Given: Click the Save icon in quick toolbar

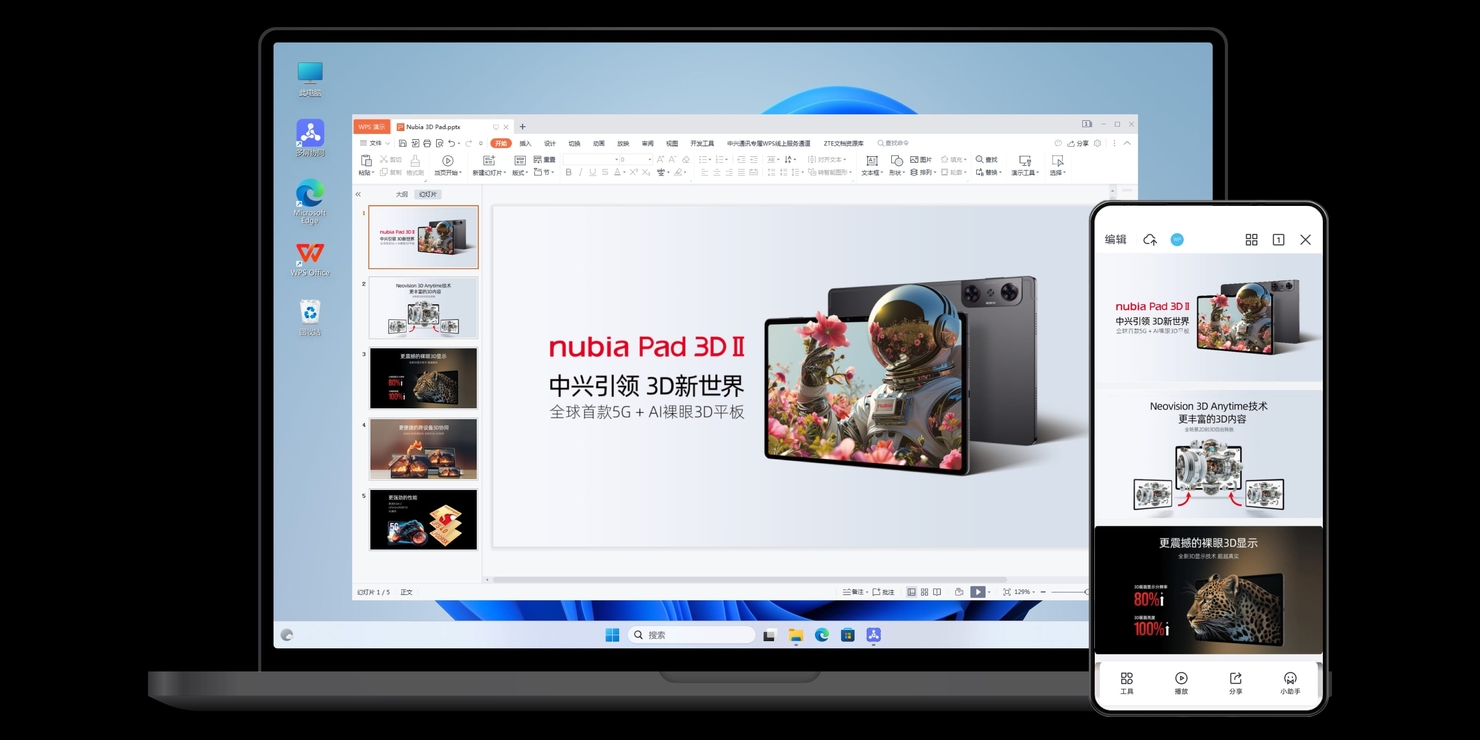Looking at the screenshot, I should (402, 144).
